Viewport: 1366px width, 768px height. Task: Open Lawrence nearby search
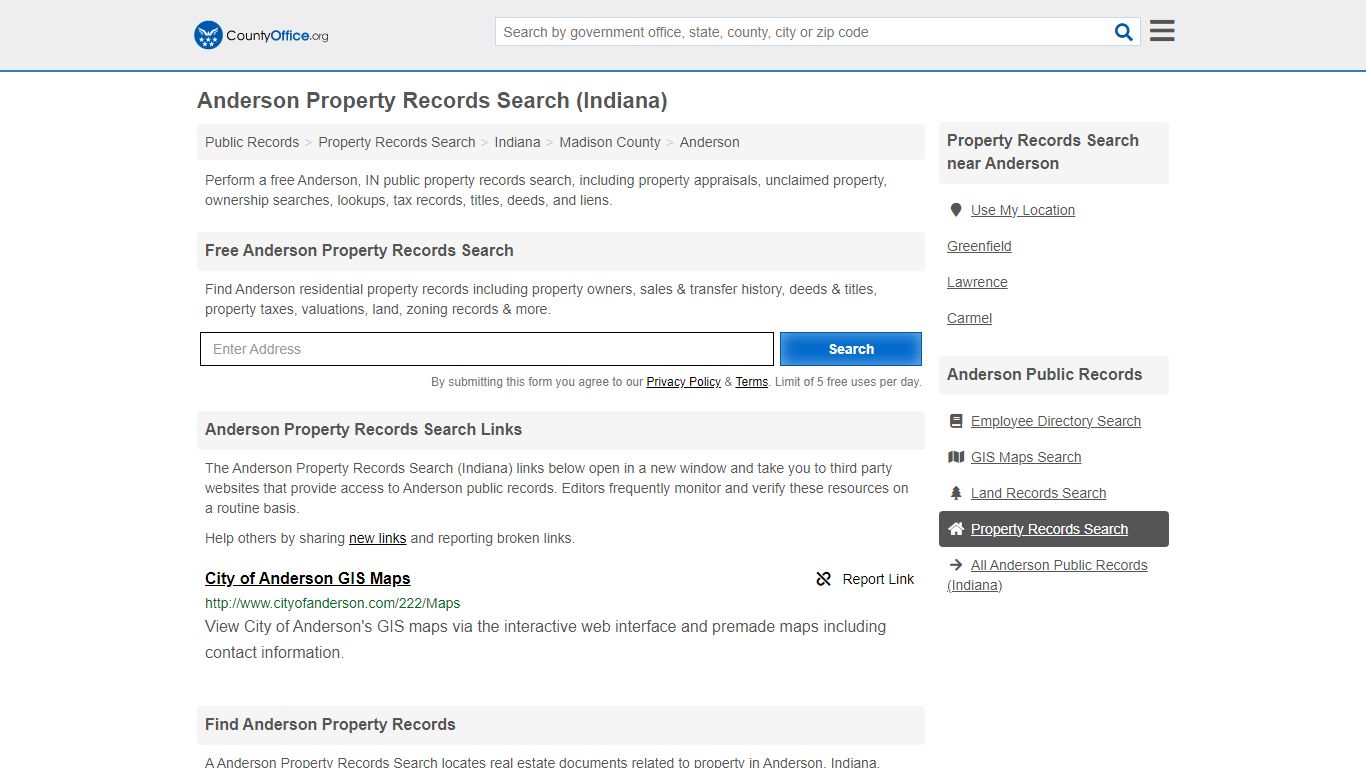(977, 282)
